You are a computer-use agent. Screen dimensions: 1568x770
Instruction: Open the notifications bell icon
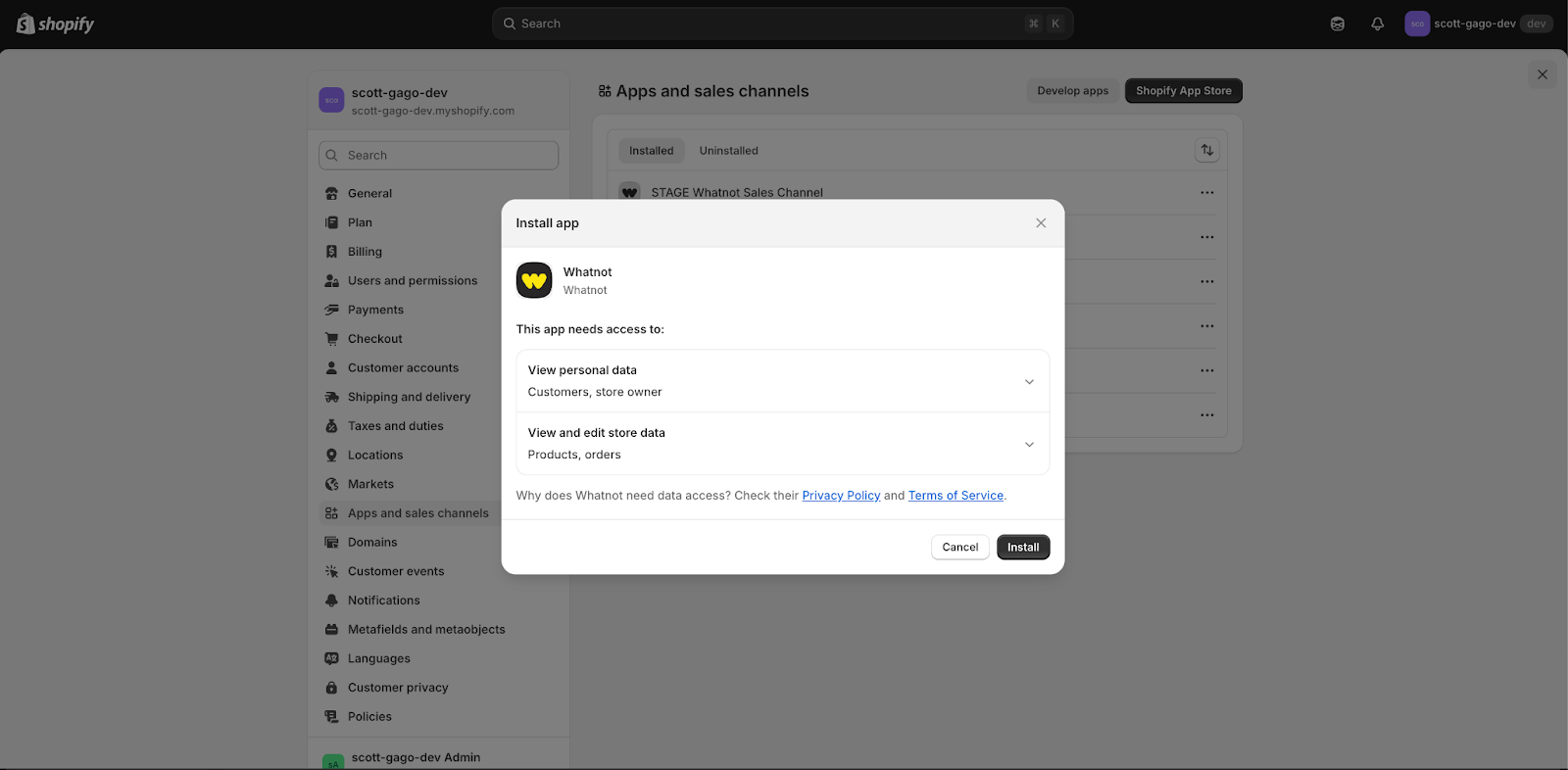tap(1378, 24)
